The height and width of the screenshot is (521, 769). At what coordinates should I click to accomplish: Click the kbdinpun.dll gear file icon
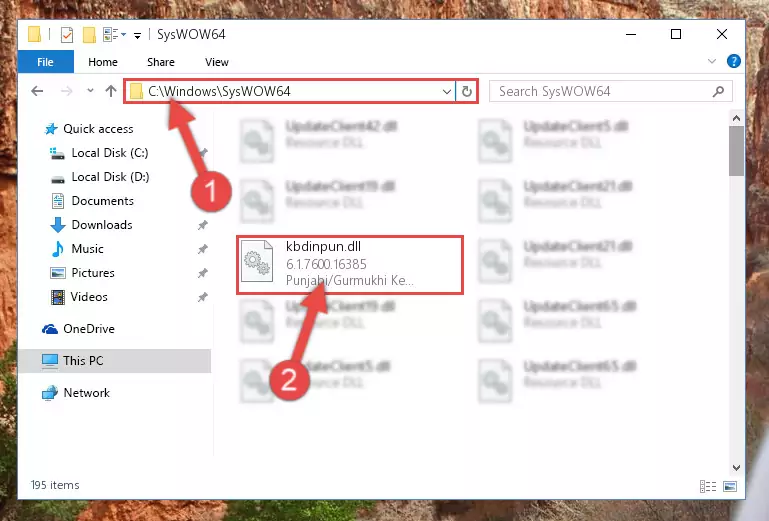pyautogui.click(x=257, y=260)
